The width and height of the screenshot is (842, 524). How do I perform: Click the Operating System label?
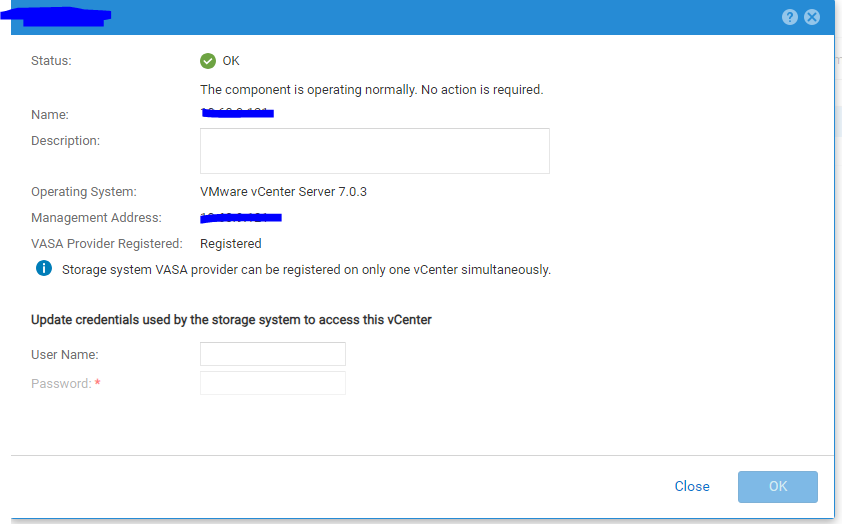tap(84, 192)
